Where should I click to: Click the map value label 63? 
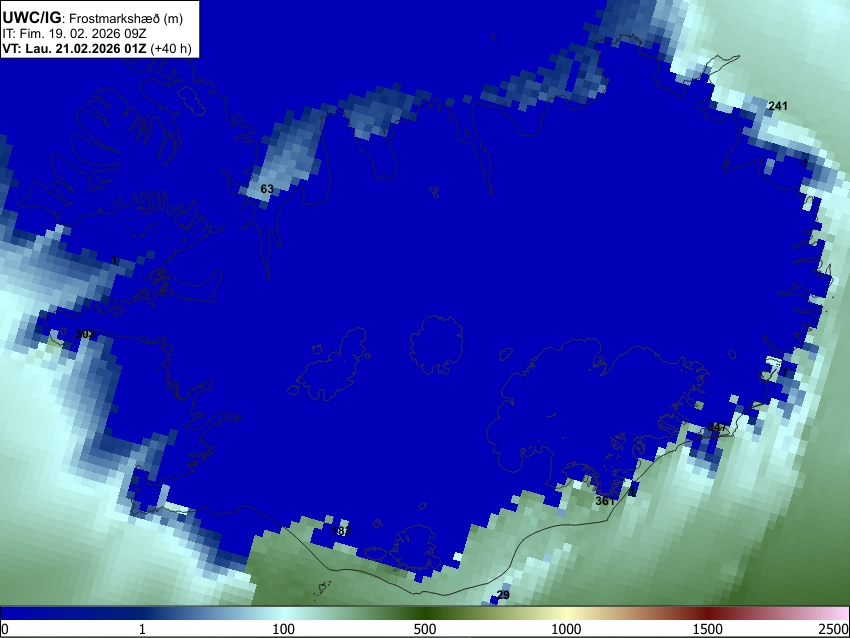[x=267, y=189]
